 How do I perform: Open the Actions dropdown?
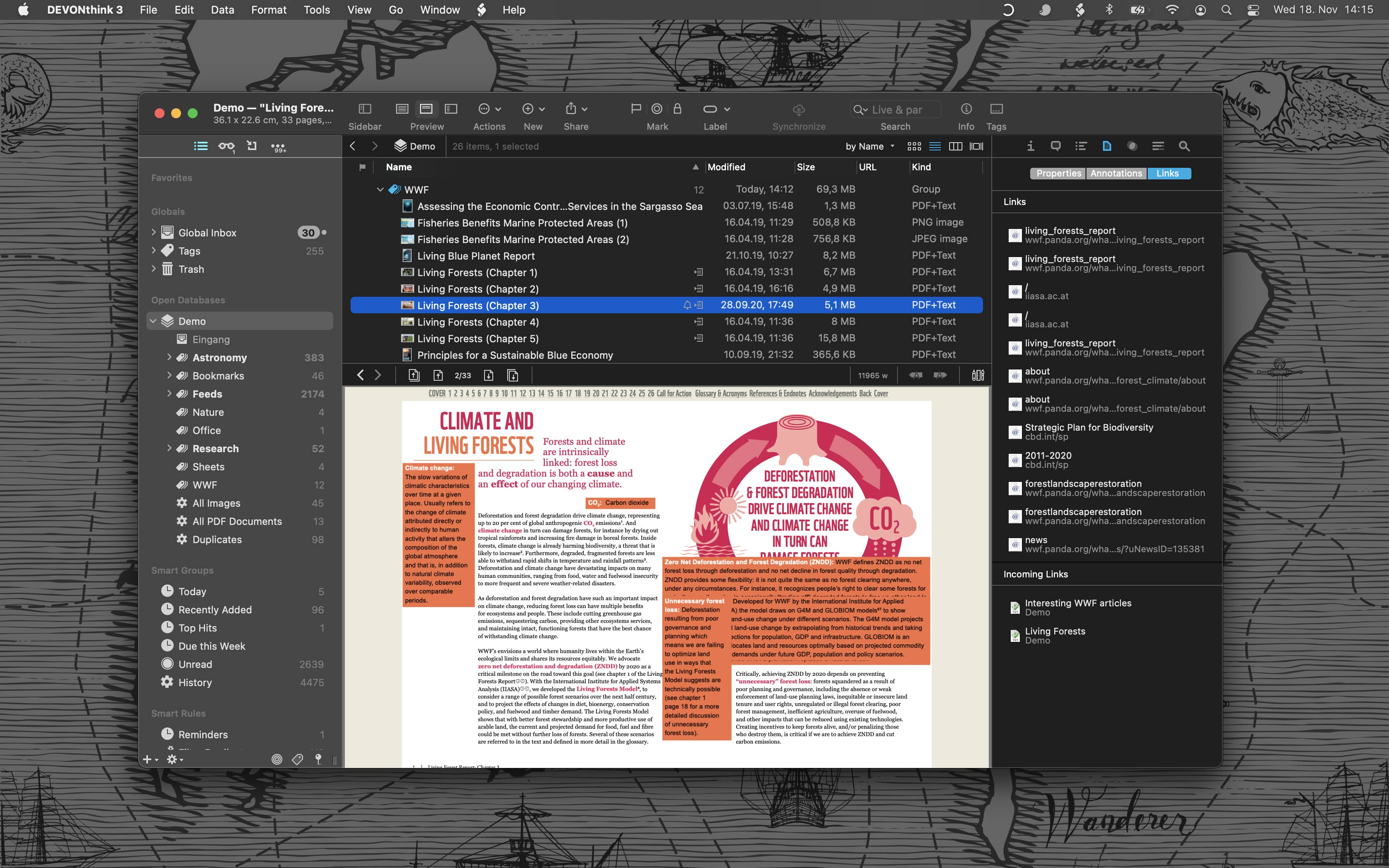tap(489, 109)
